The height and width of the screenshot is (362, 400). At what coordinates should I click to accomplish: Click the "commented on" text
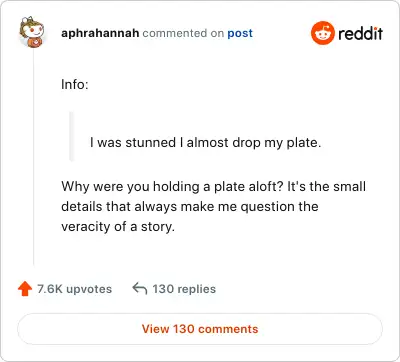pos(183,33)
